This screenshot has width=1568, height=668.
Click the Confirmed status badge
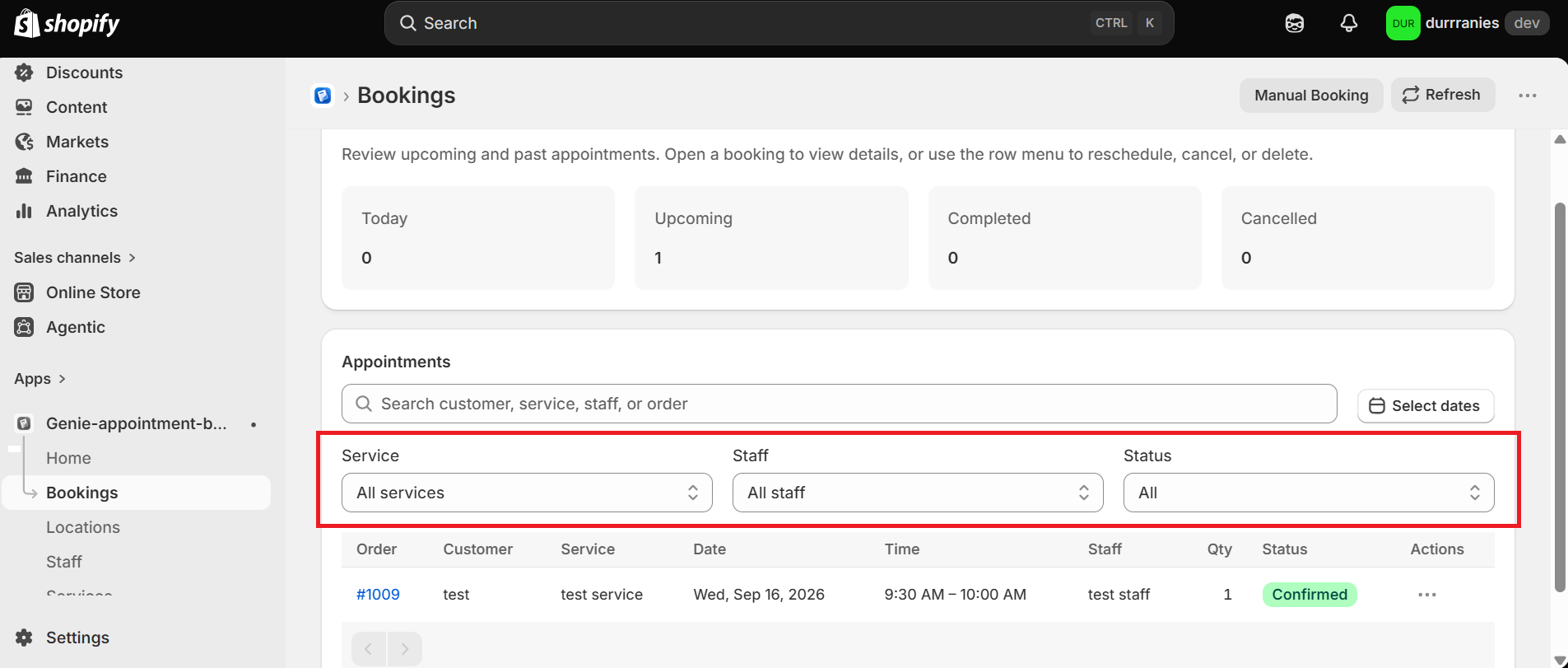1310,595
